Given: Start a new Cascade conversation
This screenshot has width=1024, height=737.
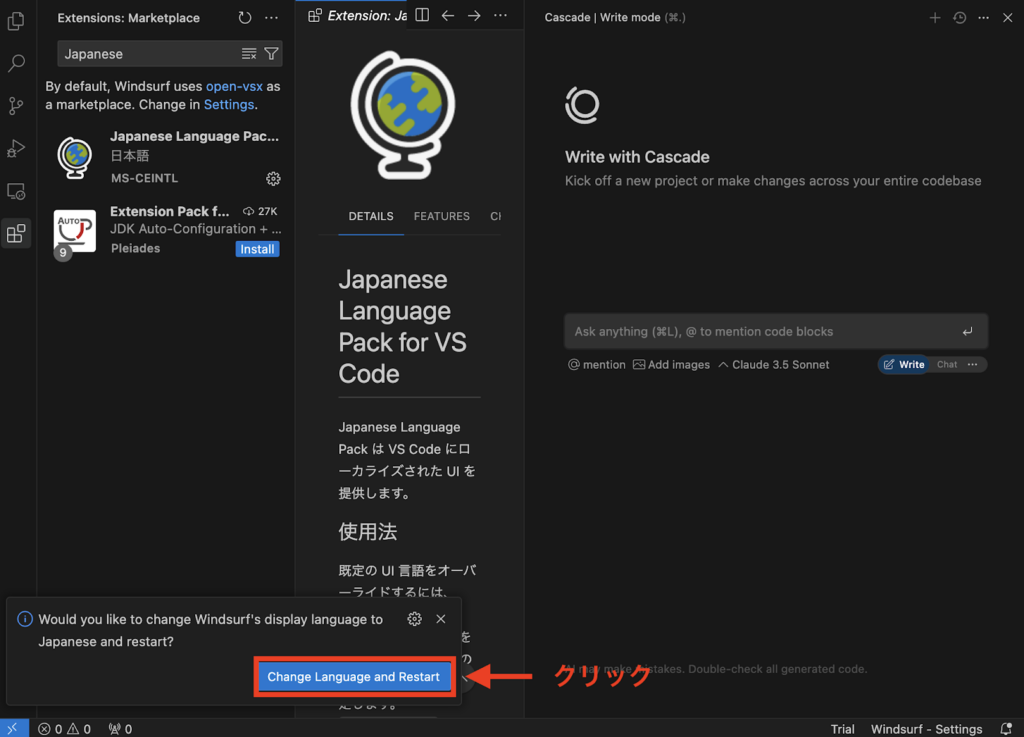Looking at the screenshot, I should [935, 18].
